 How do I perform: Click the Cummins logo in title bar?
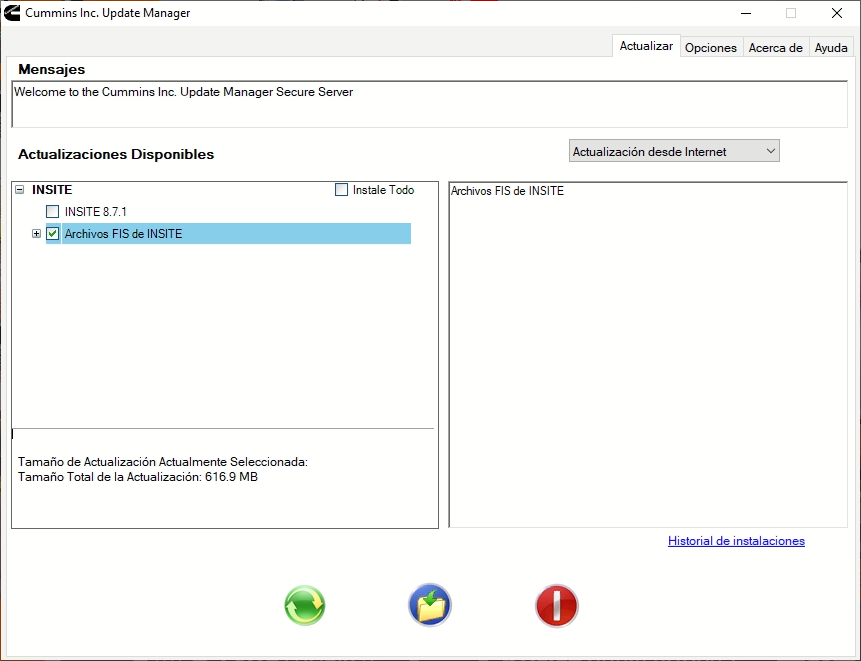tap(12, 13)
